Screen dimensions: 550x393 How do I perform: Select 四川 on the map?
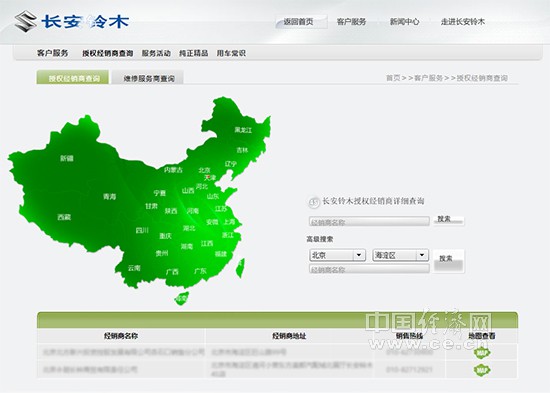point(142,231)
